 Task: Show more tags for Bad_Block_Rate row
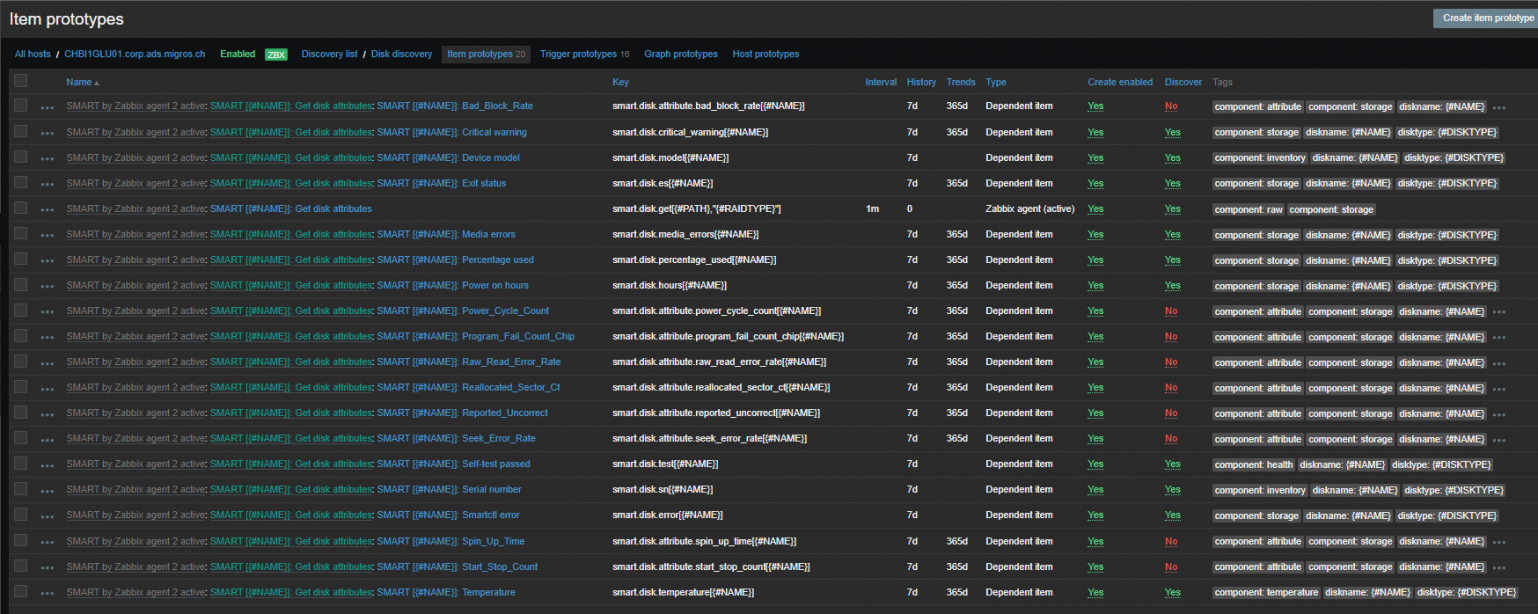(x=1498, y=107)
